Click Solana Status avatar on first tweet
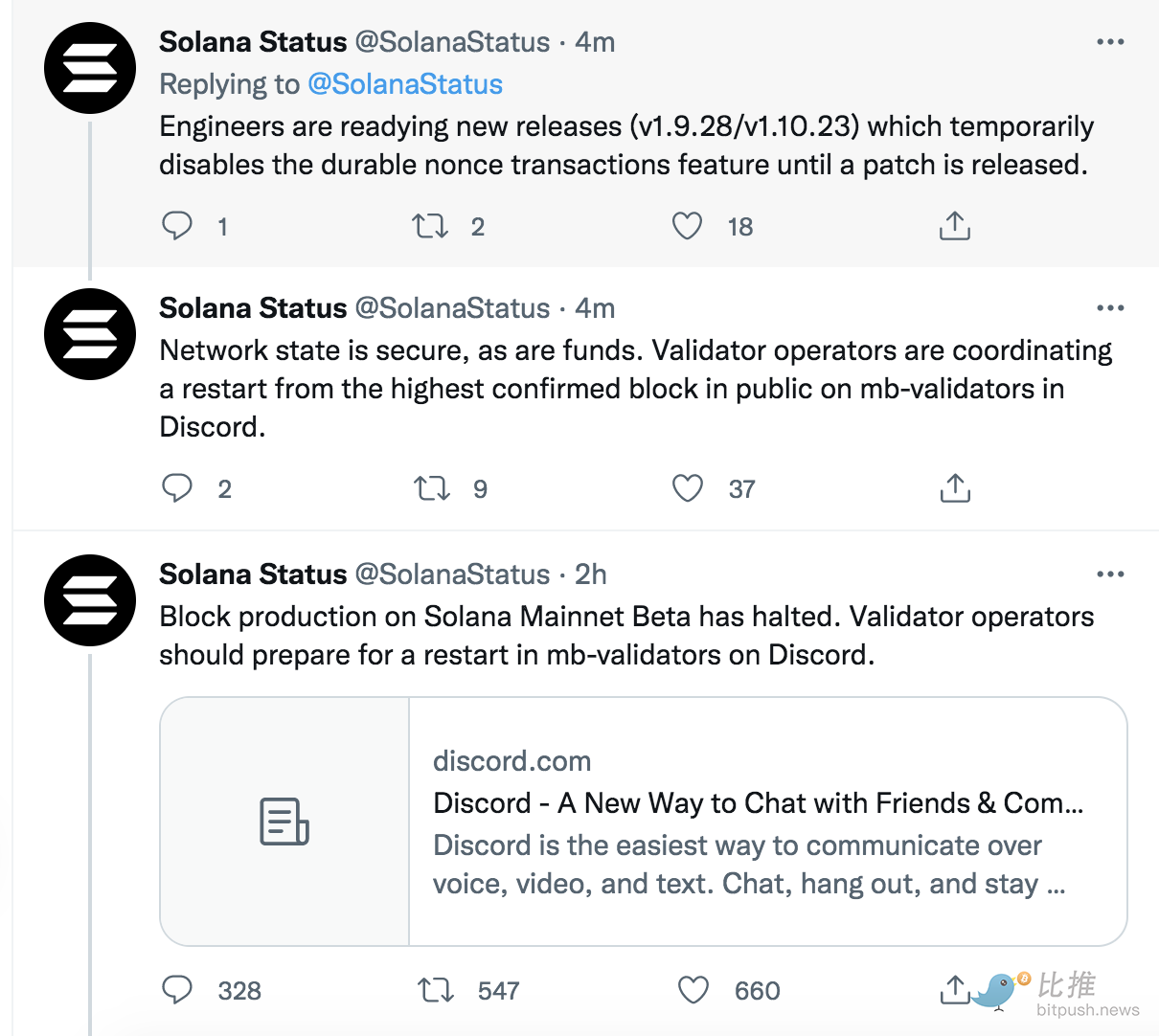1159x1036 pixels. [x=90, y=69]
